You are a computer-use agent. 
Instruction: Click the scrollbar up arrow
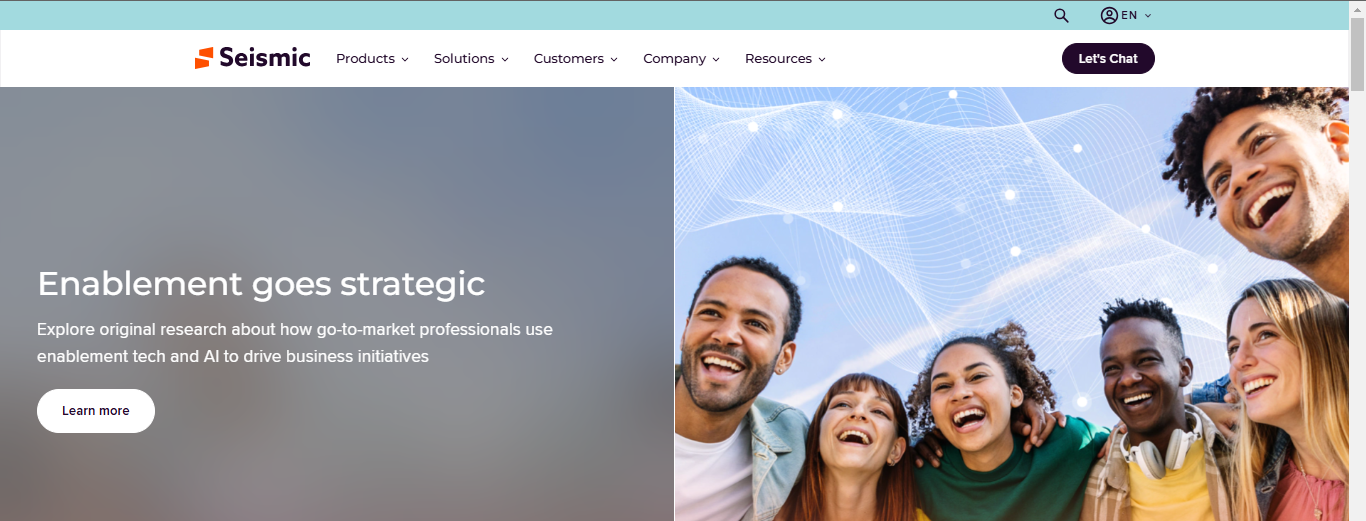coord(1357,9)
